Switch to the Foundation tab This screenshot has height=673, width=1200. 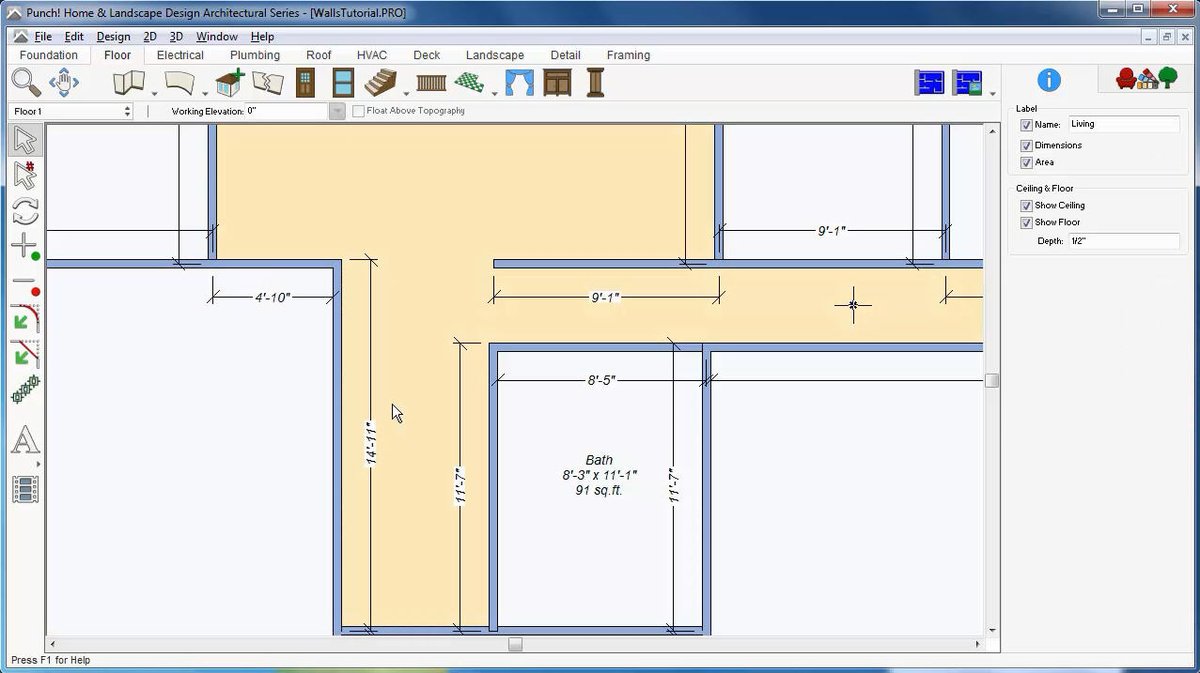pyautogui.click(x=48, y=55)
